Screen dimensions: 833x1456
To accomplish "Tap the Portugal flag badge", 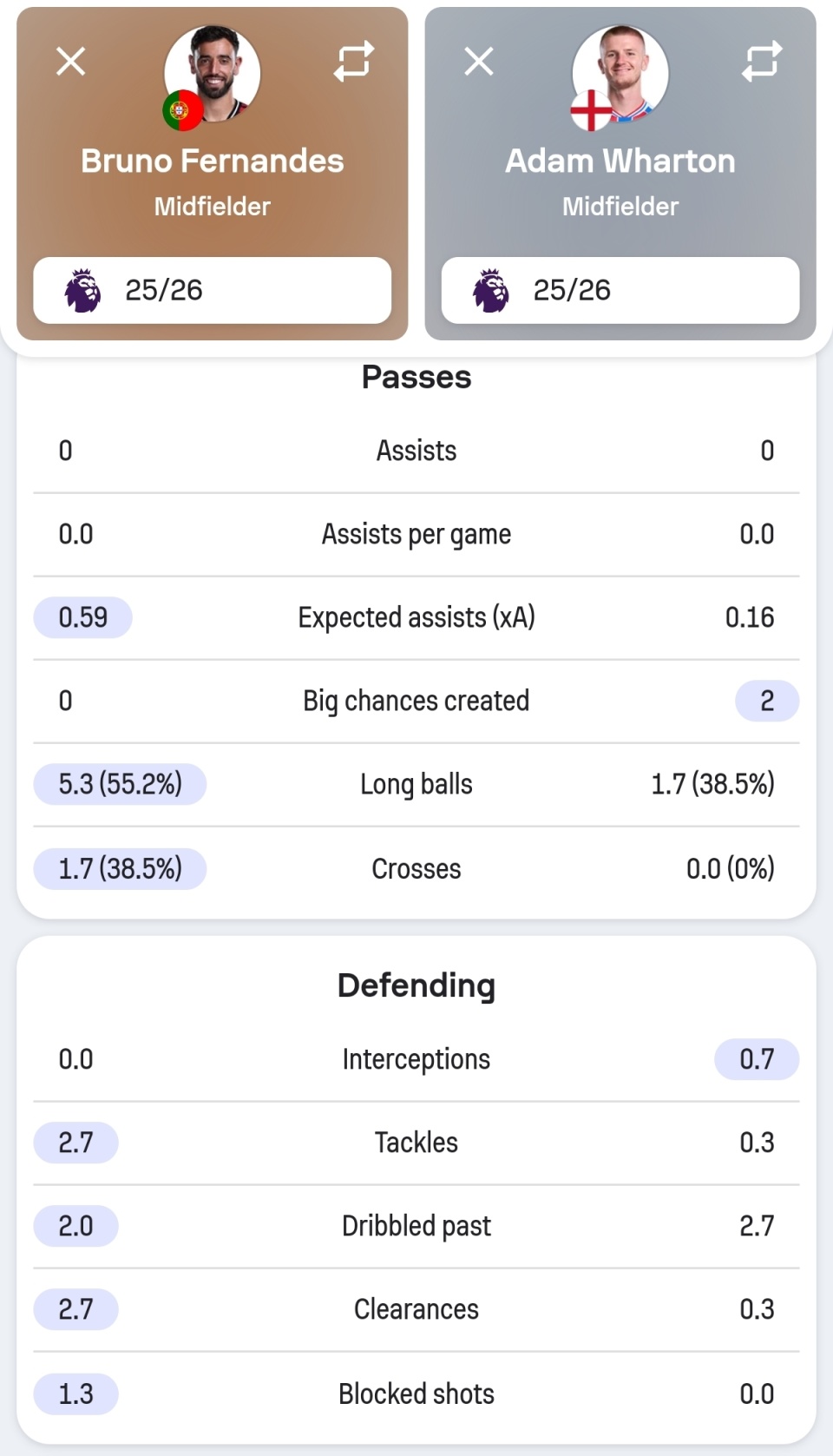I will (182, 110).
